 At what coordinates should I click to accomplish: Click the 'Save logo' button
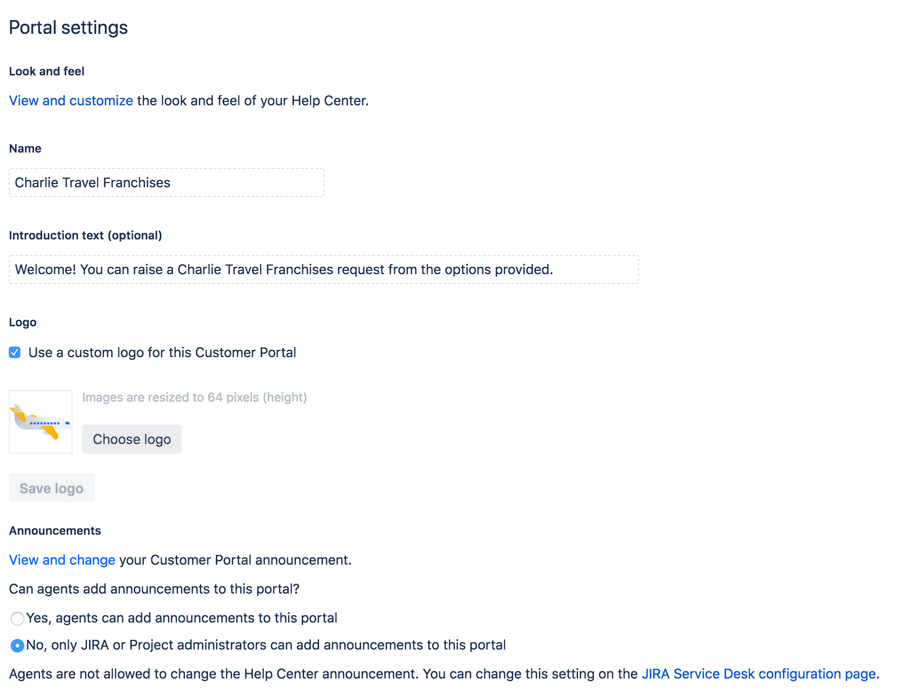51,488
